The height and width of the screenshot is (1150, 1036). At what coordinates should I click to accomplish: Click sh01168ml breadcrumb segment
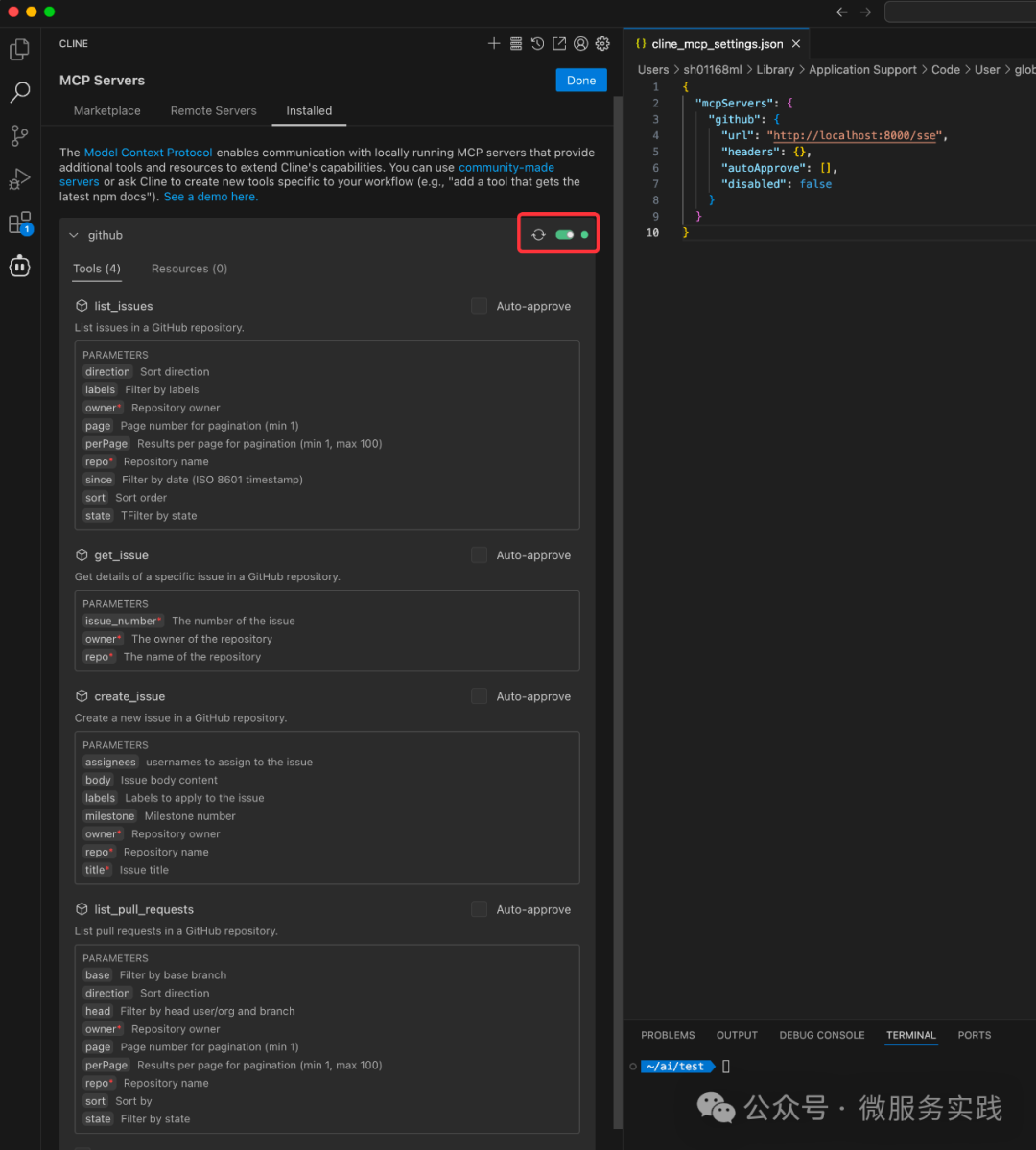713,70
